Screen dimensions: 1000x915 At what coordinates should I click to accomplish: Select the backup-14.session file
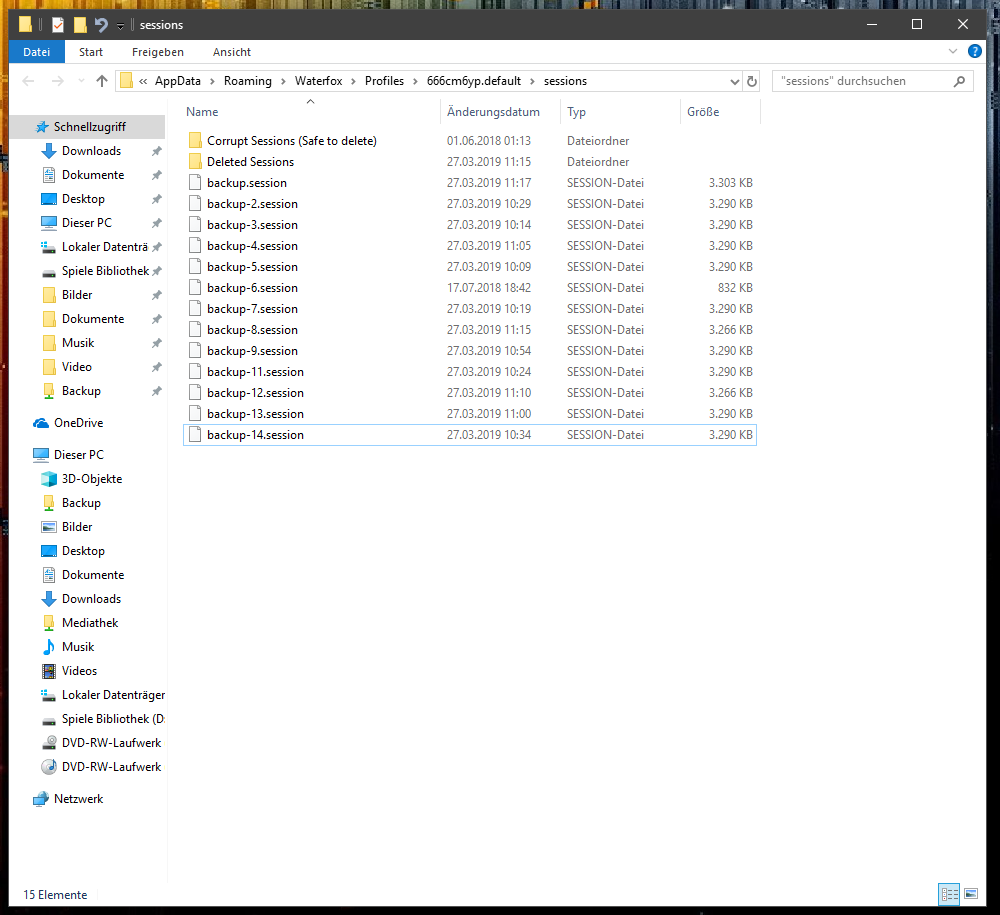pyautogui.click(x=255, y=435)
